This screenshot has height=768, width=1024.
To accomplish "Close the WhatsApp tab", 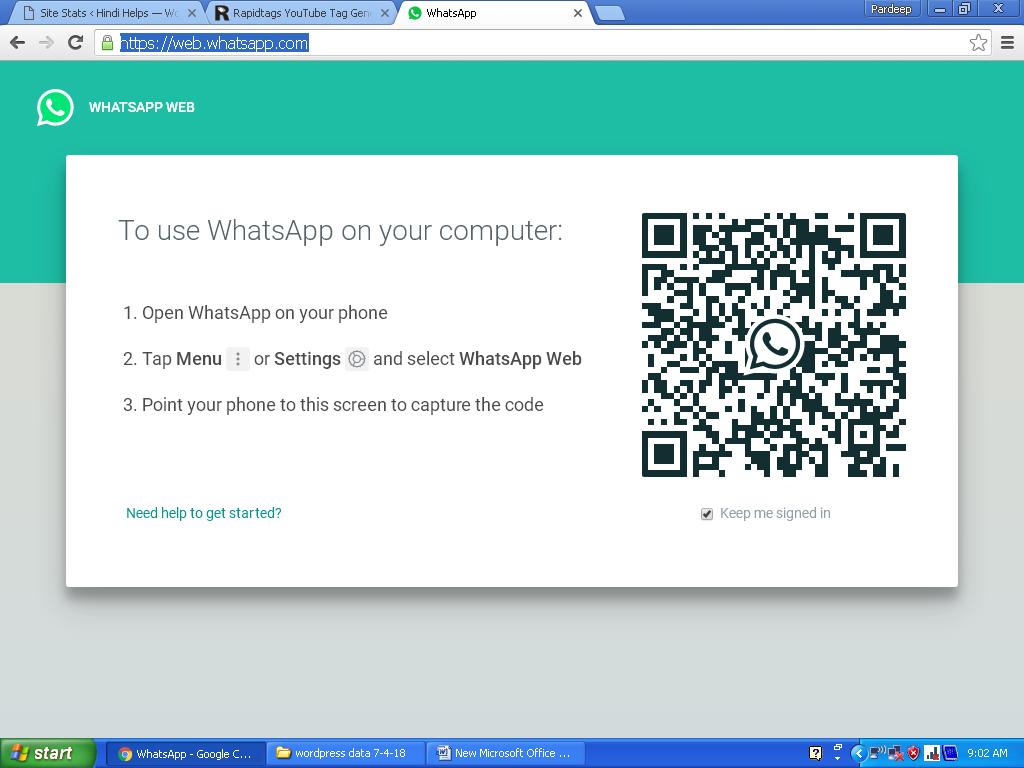I will [x=578, y=13].
